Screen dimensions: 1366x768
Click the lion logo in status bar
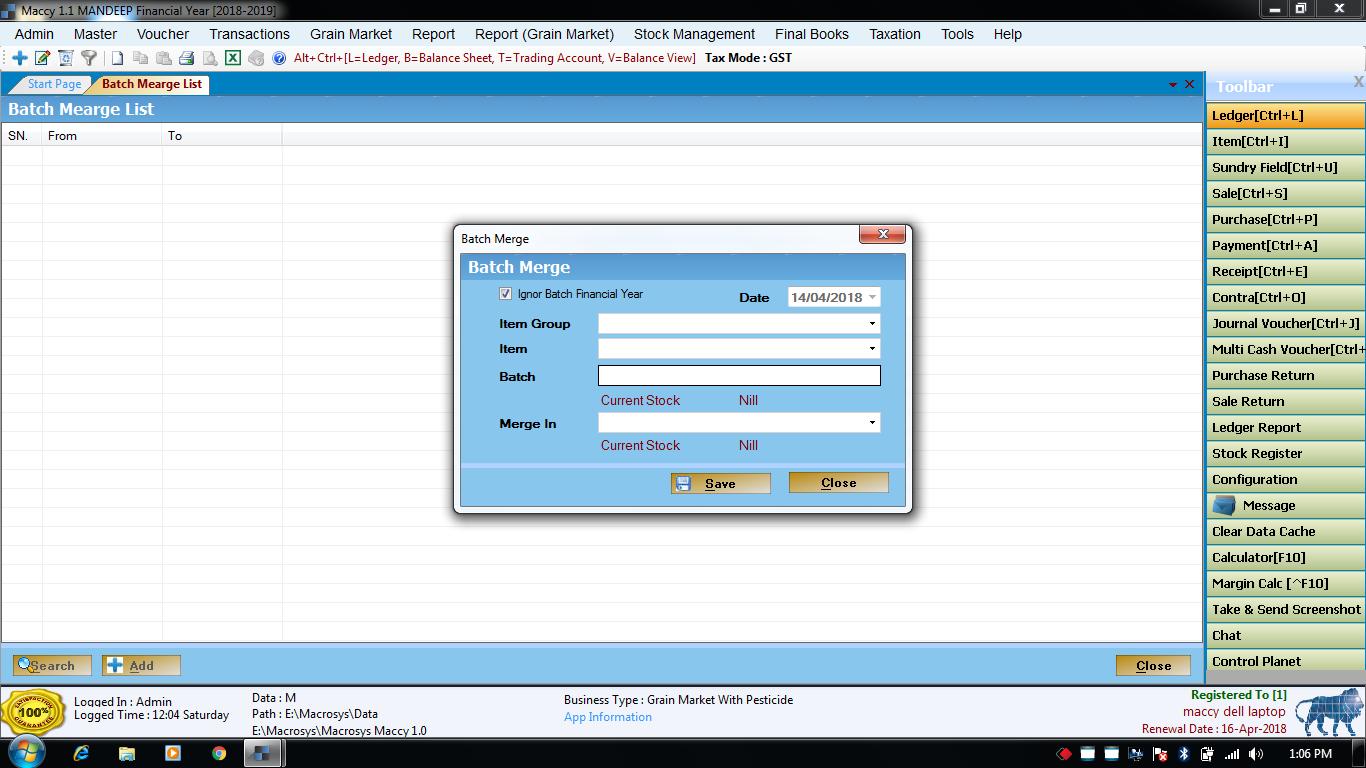pyautogui.click(x=1328, y=713)
